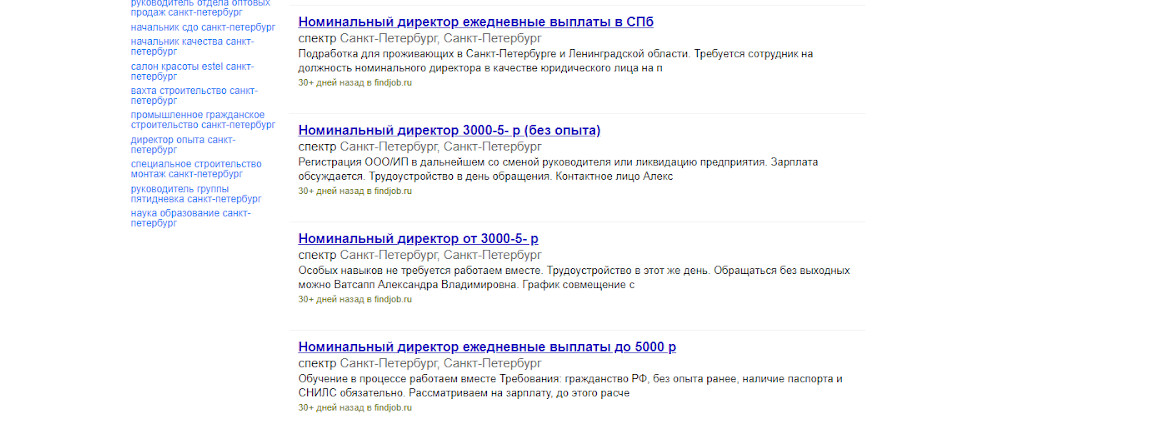This screenshot has height=426, width=1156.
Task: Open 'Номинальный директор ежедневные выплаты в СПб' listing
Action: click(x=476, y=22)
